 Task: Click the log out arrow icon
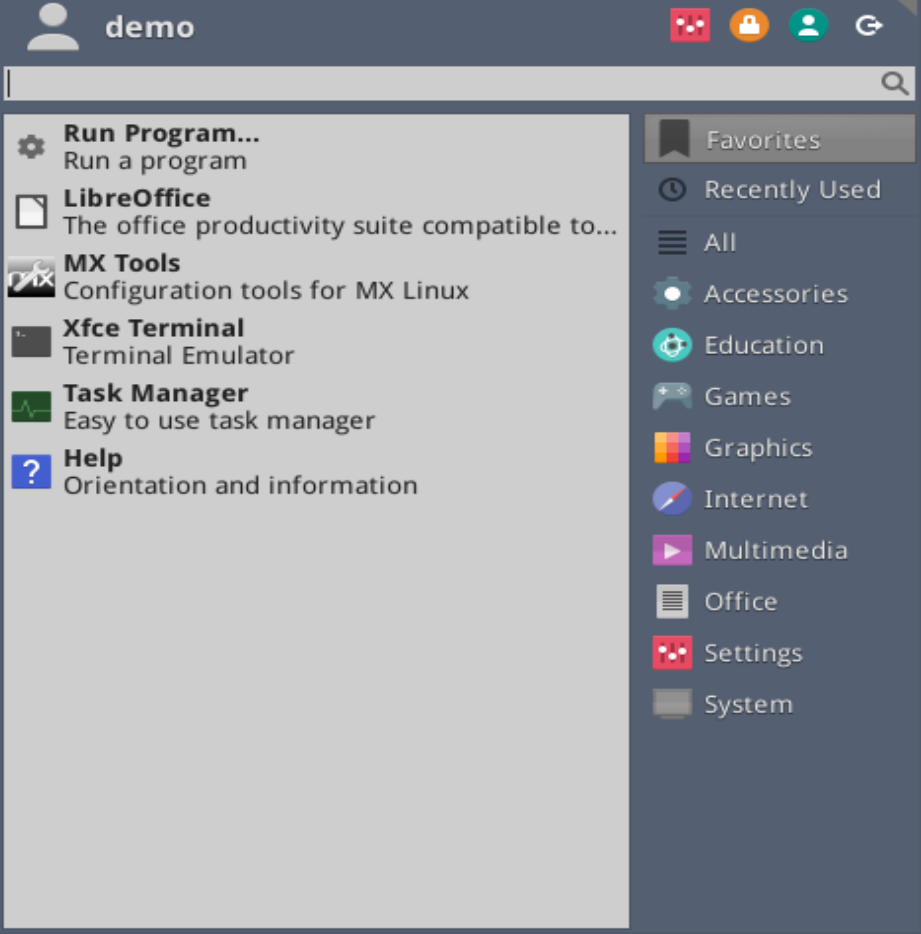(868, 26)
